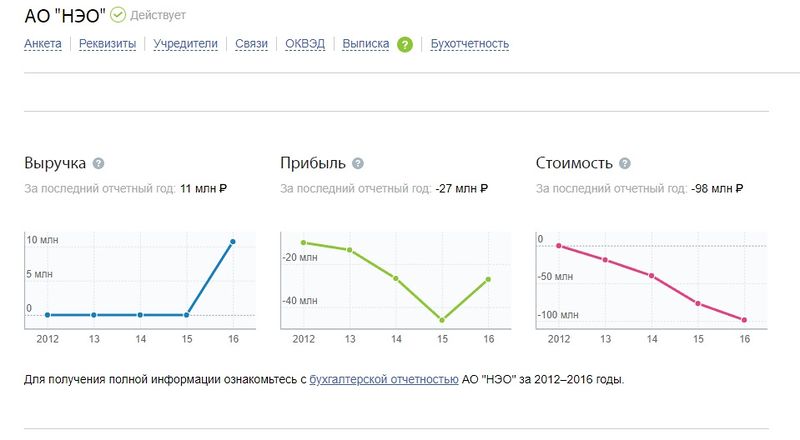Open the Анкета tab

[x=43, y=44]
